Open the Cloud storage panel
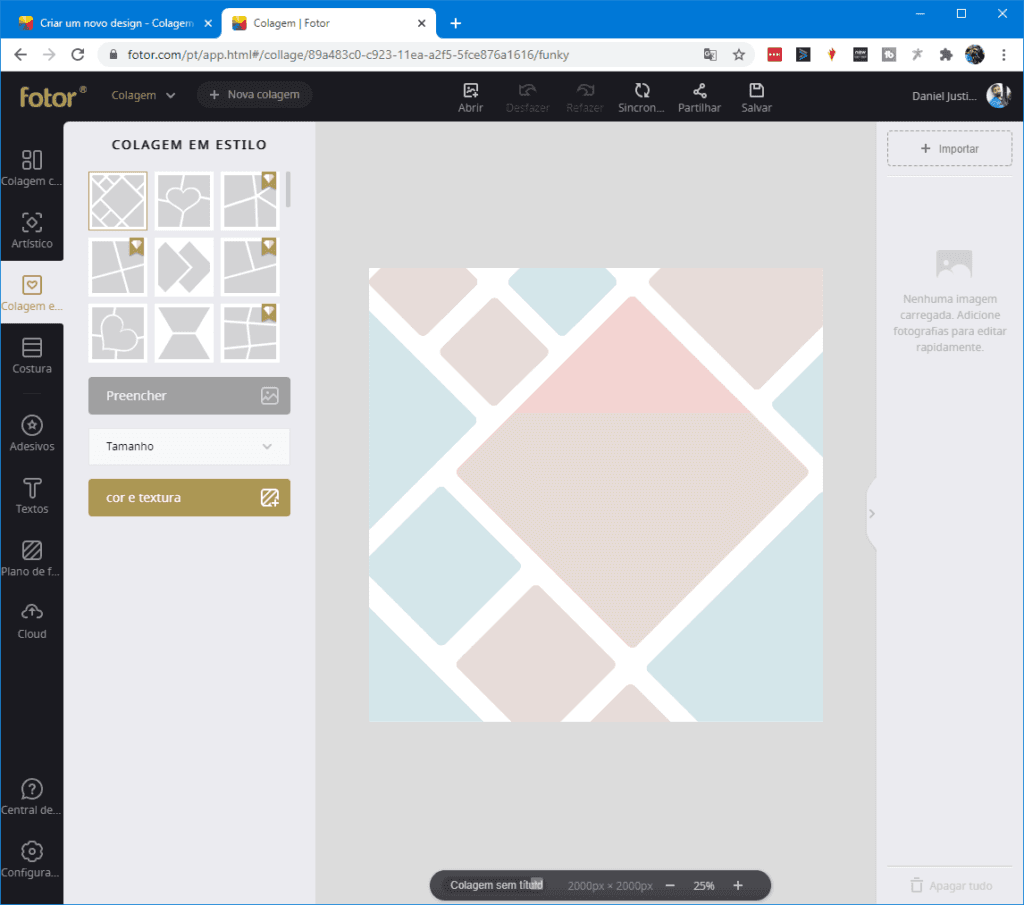1024x905 pixels. click(x=32, y=620)
